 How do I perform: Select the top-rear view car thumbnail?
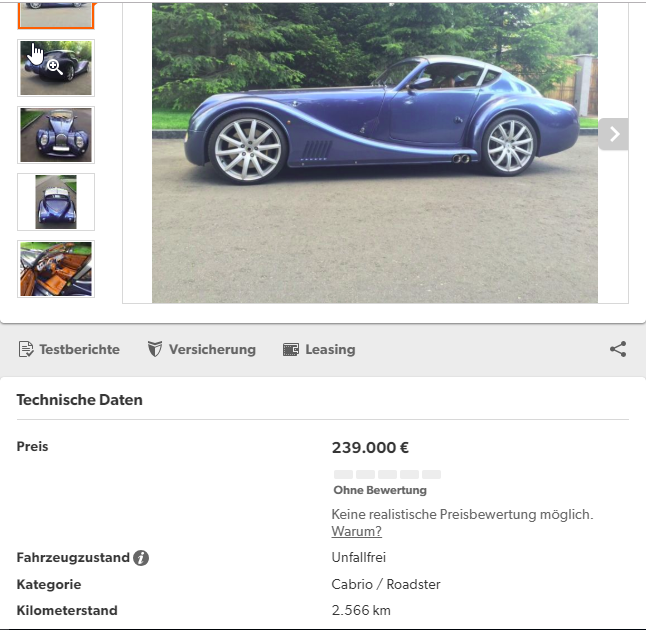coord(56,202)
